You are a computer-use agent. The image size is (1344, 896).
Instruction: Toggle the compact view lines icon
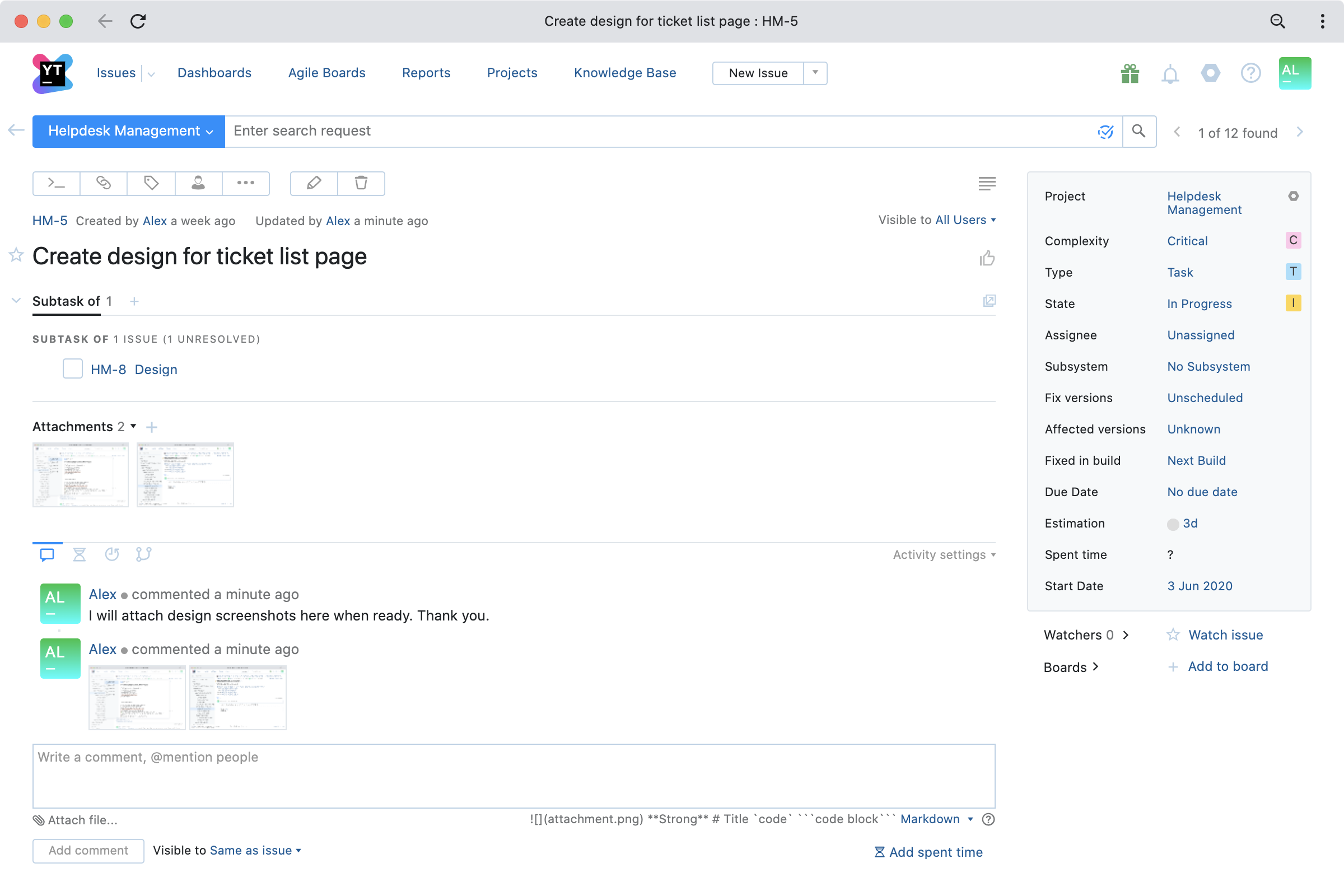987,184
